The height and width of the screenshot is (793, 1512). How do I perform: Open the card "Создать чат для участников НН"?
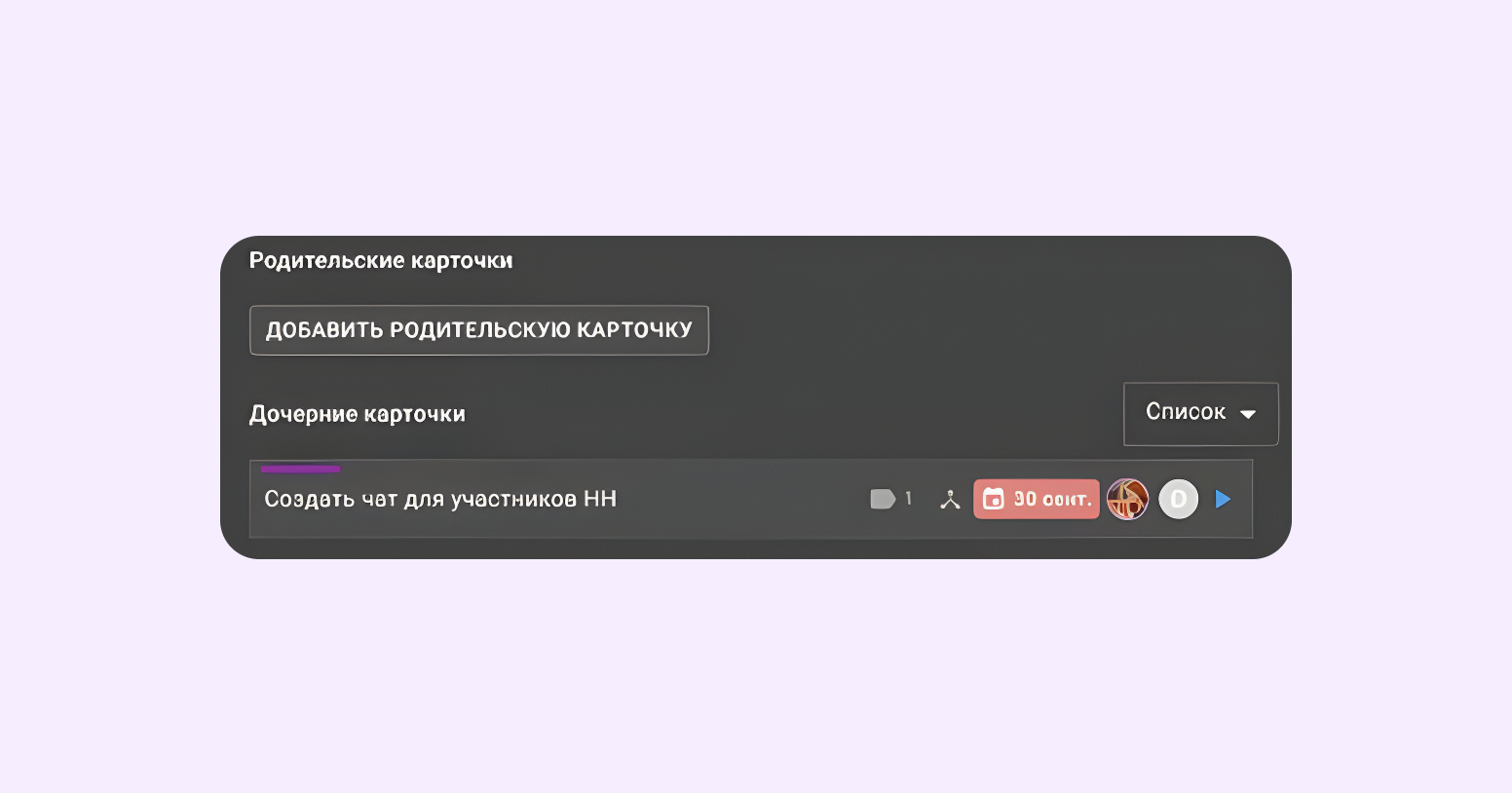coord(440,499)
